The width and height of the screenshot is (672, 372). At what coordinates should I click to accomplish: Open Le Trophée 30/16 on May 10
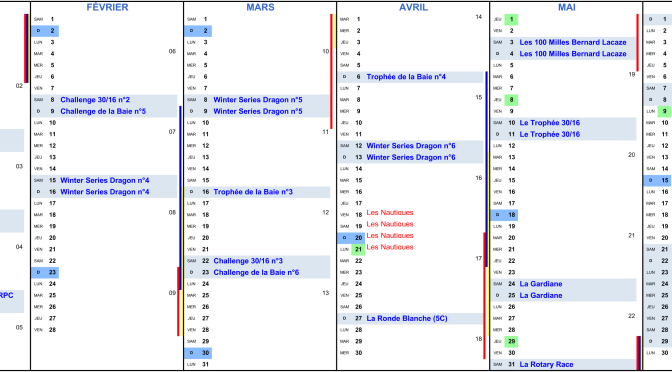pos(550,123)
